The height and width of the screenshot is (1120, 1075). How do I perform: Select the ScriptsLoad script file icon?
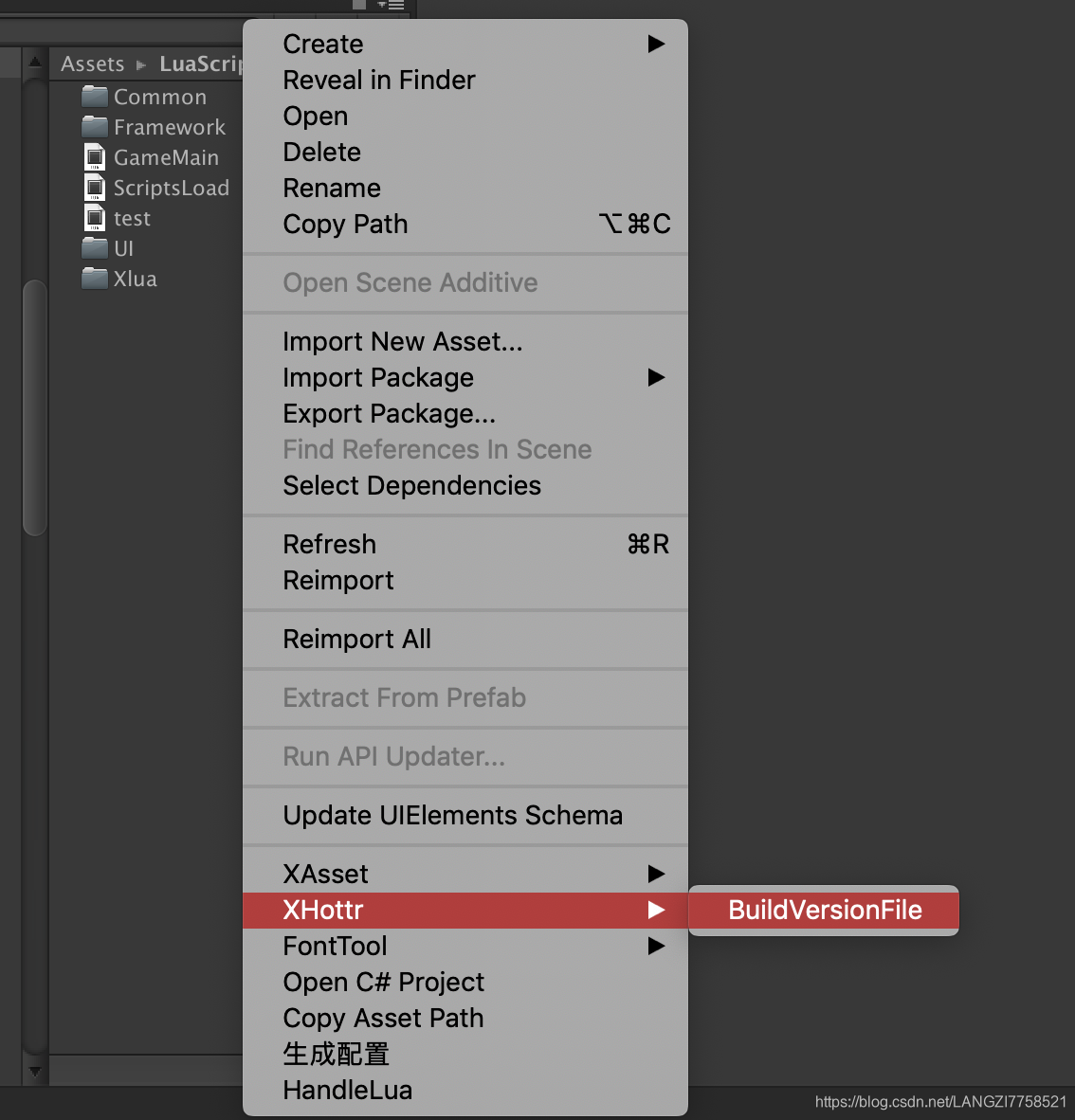[95, 188]
